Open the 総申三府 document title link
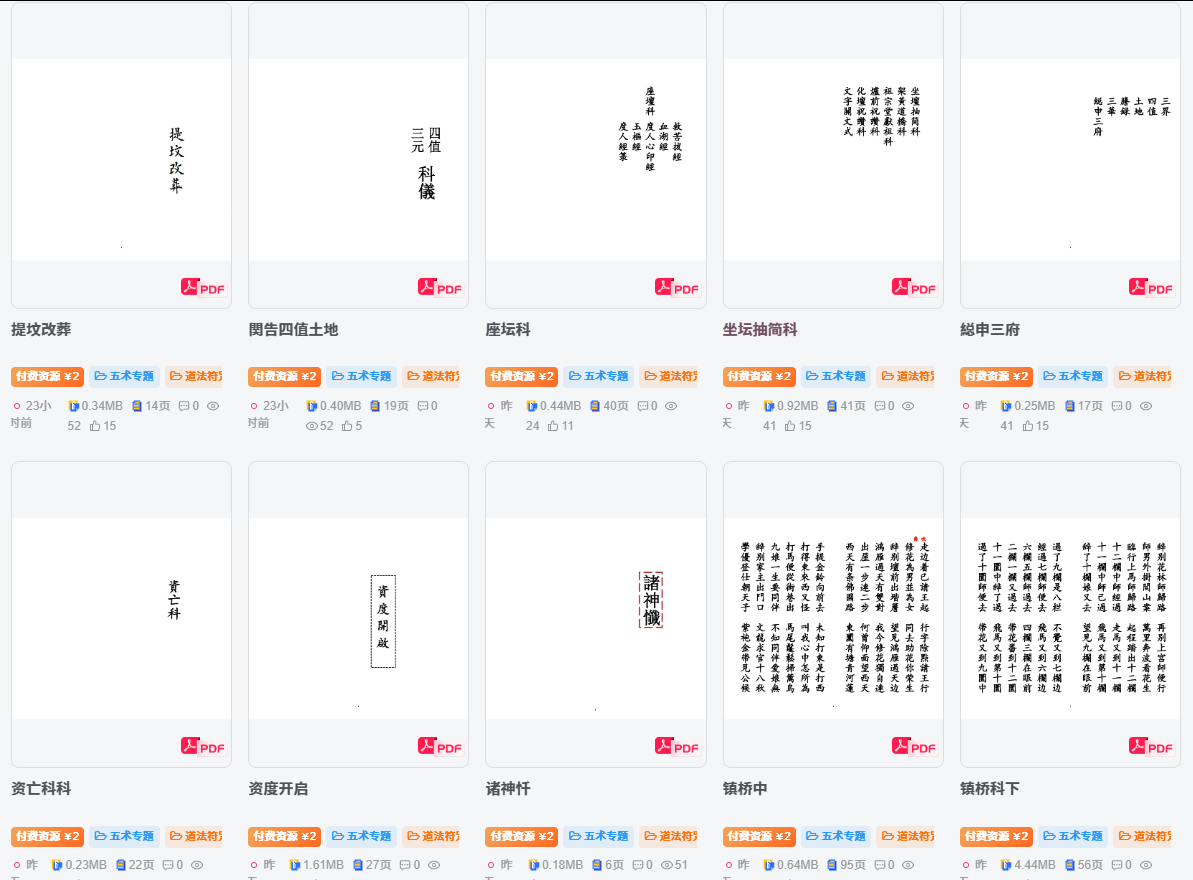Image resolution: width=1193 pixels, height=880 pixels. click(x=990, y=329)
